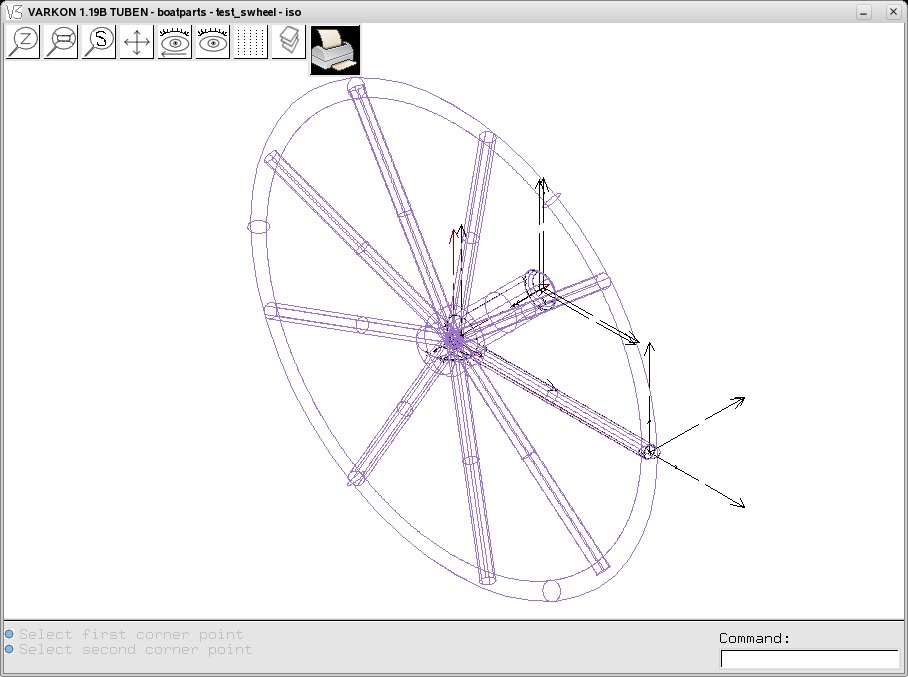Screen dimensions: 908x677
Task: Open the levels stacked sheets icon
Action: 288,42
